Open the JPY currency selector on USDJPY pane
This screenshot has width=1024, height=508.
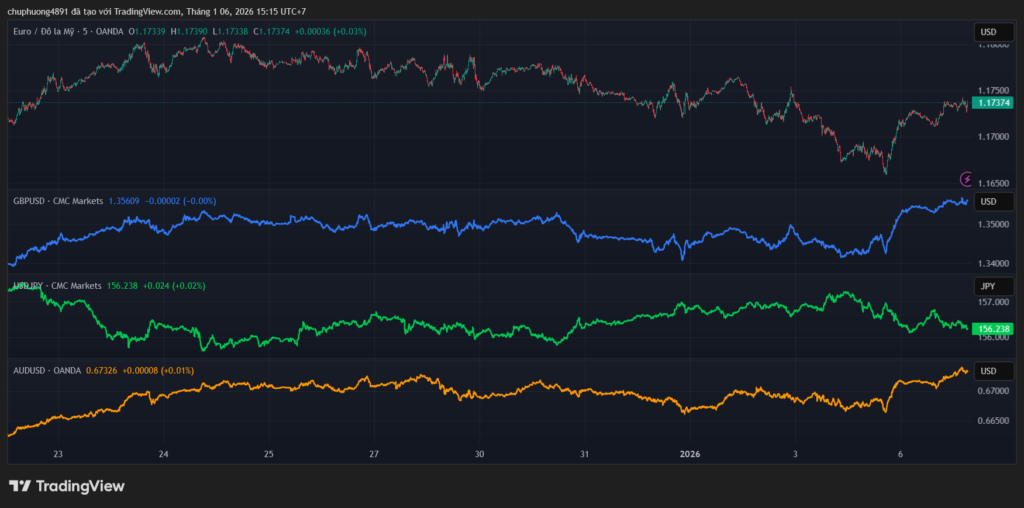coord(988,286)
